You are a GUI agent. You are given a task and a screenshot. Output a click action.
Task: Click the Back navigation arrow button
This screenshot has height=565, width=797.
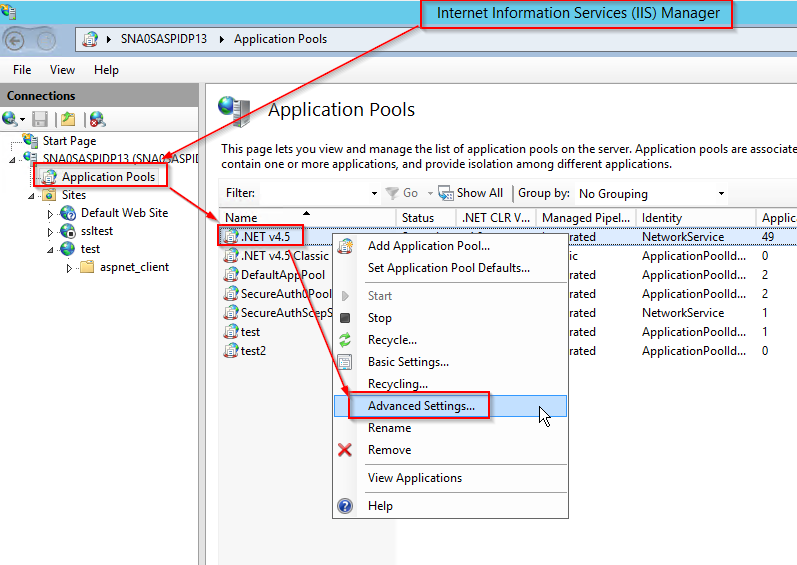click(14, 41)
